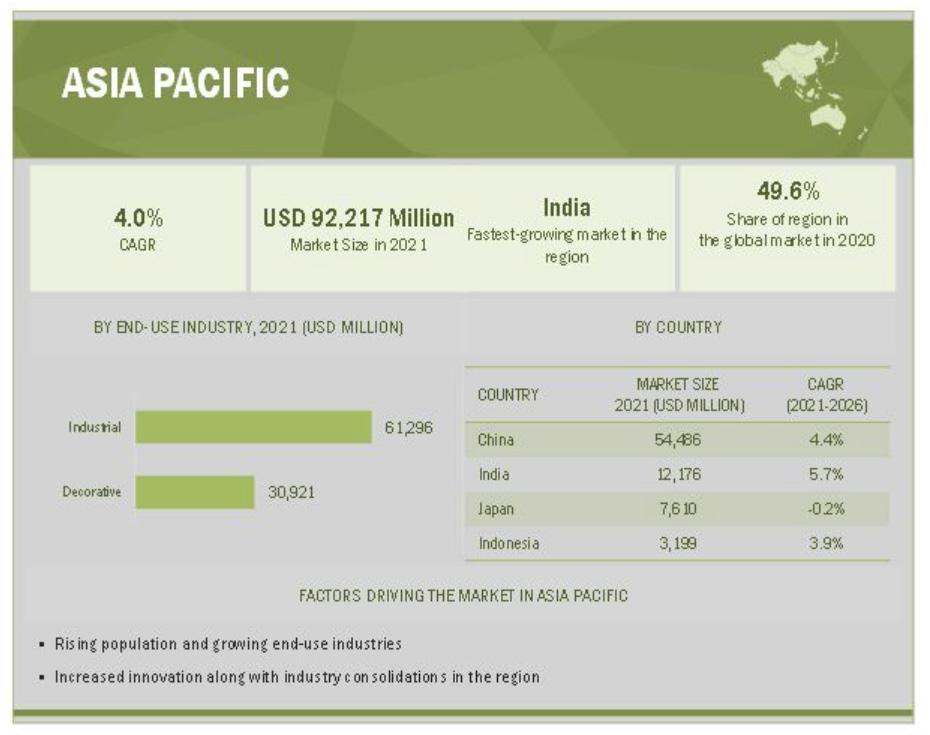930x735 pixels.
Task: Select the Indonesia table row
Action: tap(677, 543)
